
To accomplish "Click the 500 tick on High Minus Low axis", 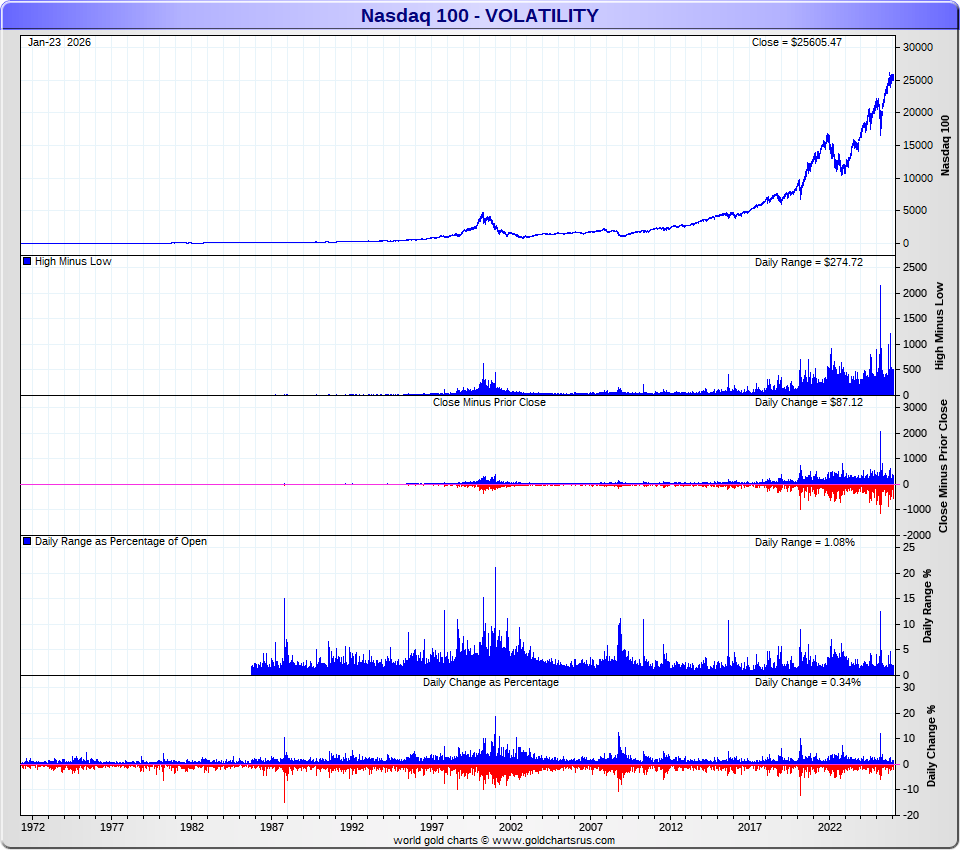I will (912, 369).
